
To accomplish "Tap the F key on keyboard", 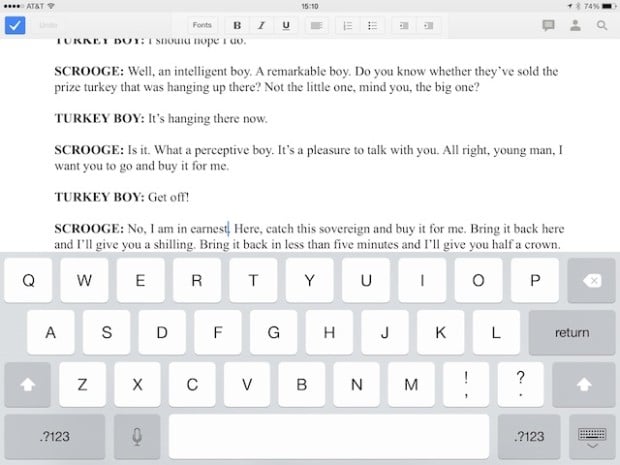I will (218, 333).
